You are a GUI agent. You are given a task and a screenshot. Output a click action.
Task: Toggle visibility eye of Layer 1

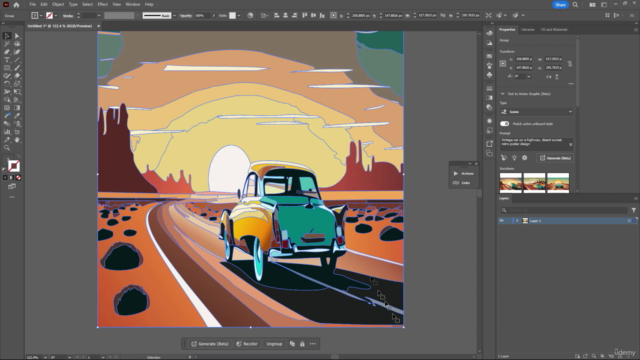[x=502, y=221]
